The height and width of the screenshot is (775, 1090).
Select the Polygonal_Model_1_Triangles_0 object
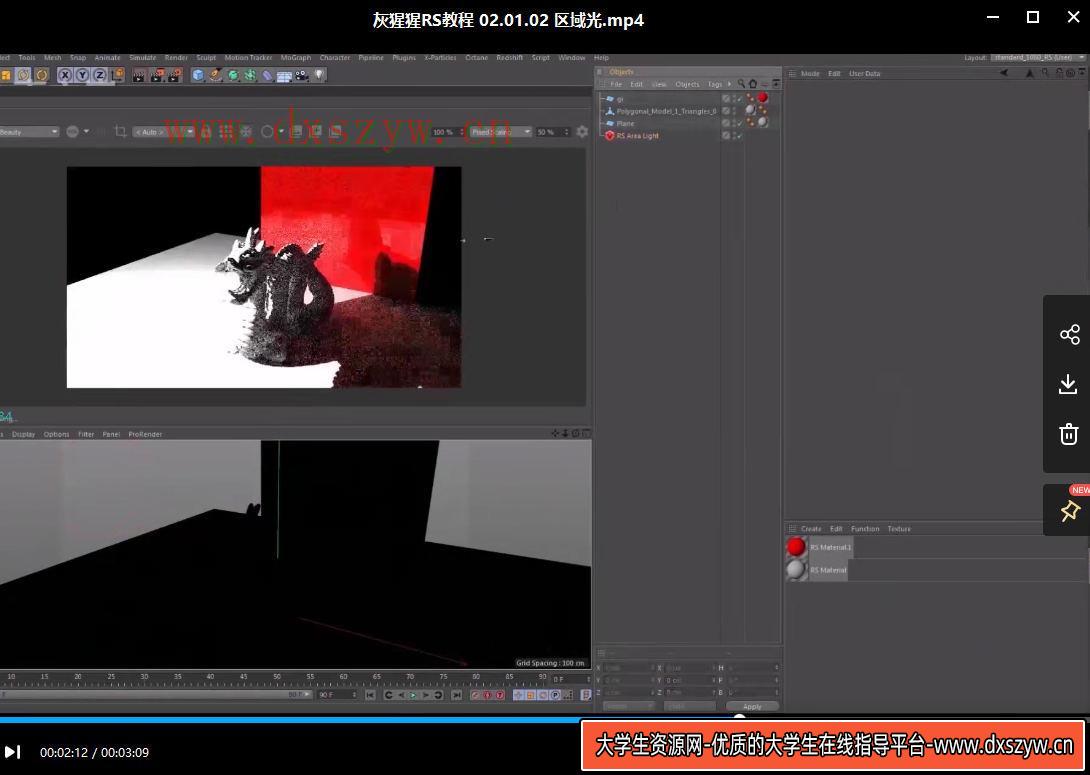click(666, 111)
